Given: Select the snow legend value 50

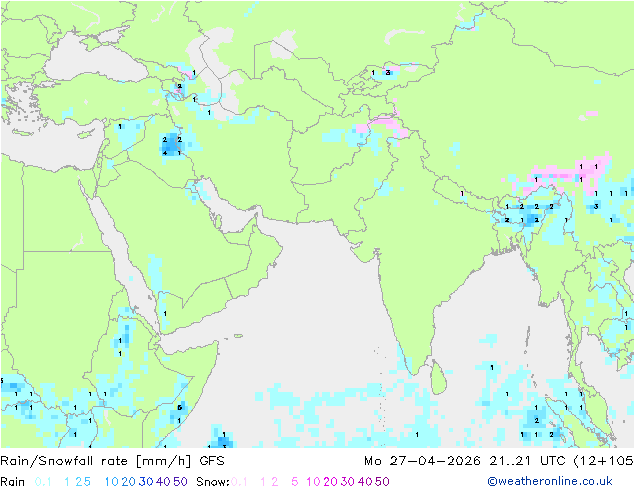Looking at the screenshot, I should click(x=382, y=482).
